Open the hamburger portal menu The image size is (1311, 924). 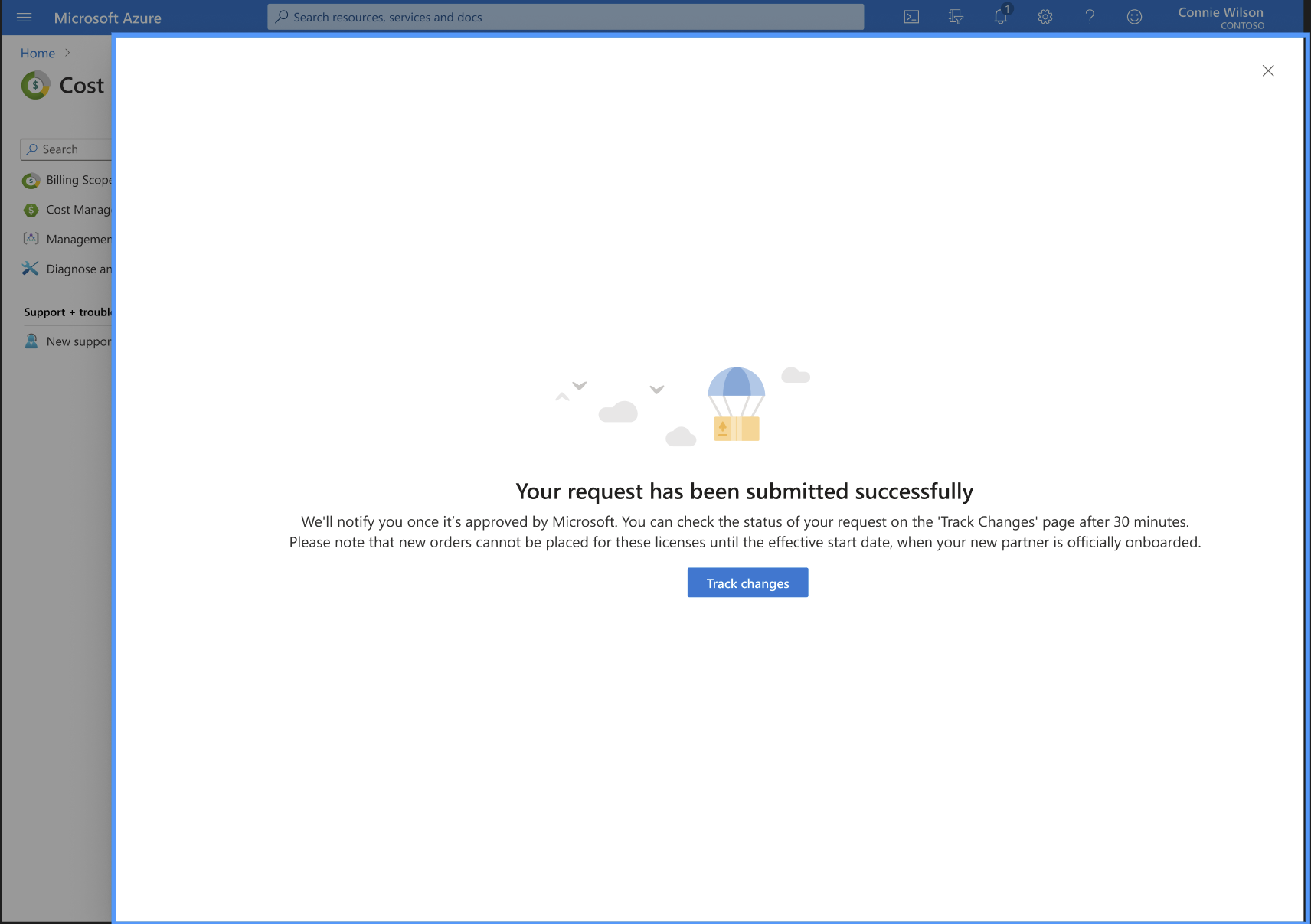pyautogui.click(x=25, y=17)
